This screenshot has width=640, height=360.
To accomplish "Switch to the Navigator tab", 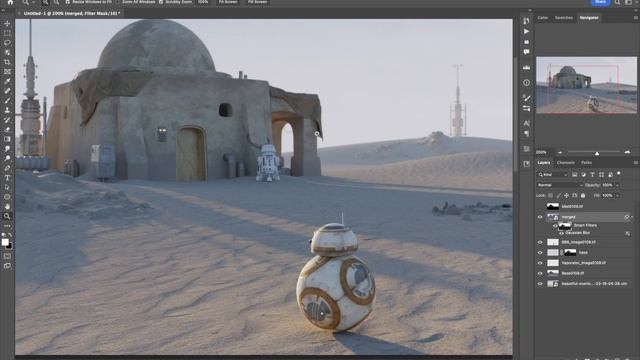I will (589, 18).
